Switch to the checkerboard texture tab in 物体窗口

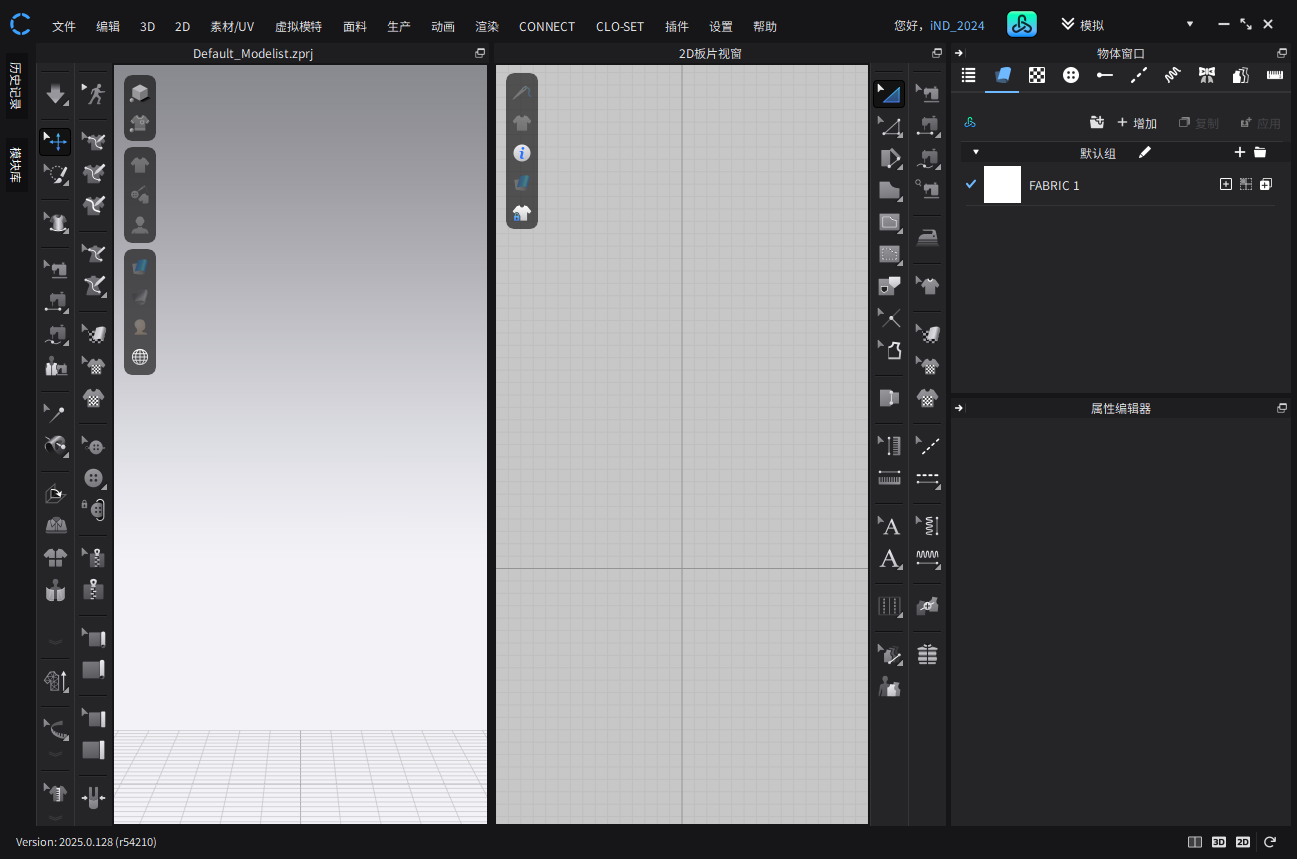(x=1037, y=75)
